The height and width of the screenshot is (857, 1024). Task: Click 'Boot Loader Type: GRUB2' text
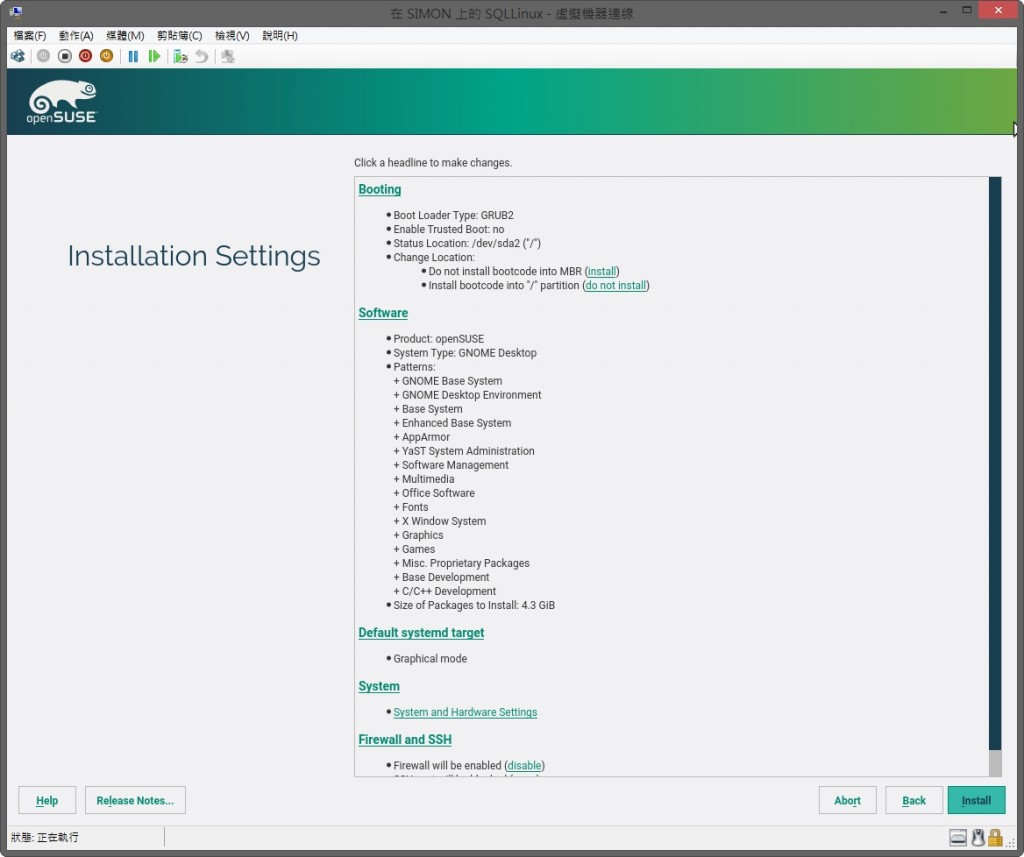(x=453, y=216)
